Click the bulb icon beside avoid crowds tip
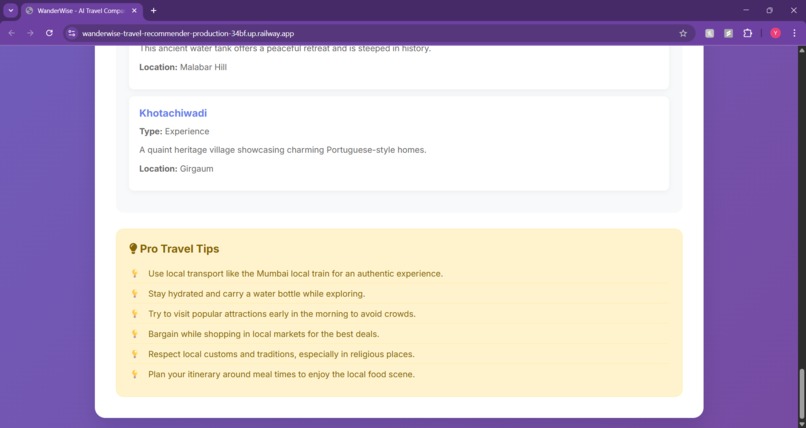806x428 pixels. [135, 314]
